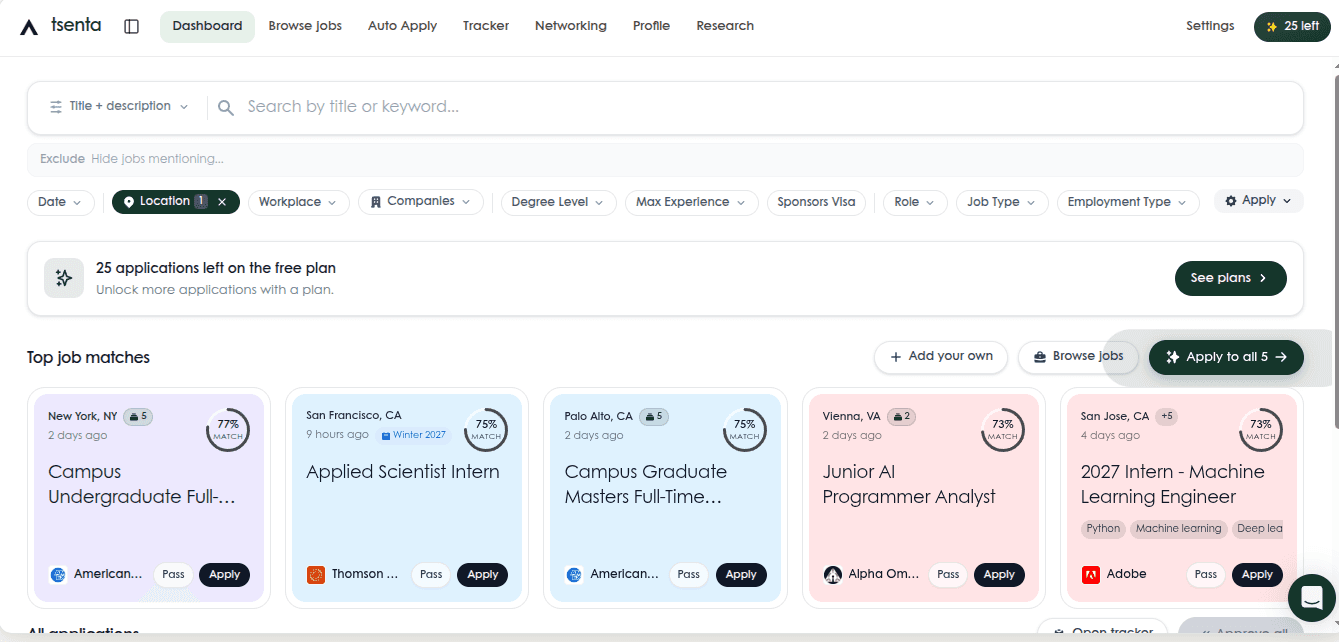Click the filter sliders icon beside Title + description
This screenshot has width=1339, height=642.
point(56,106)
